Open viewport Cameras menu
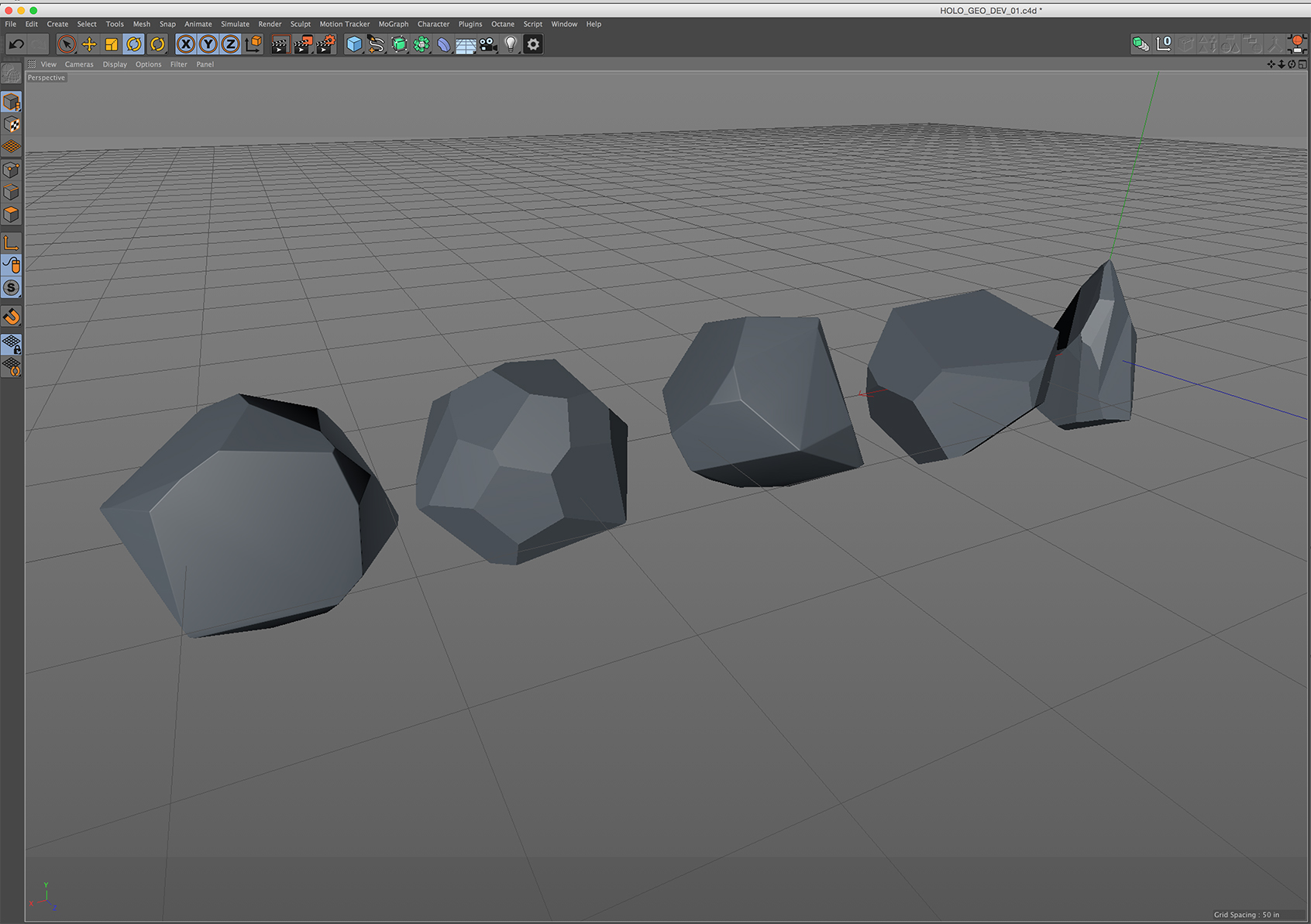Screen dimensions: 1311x924 click(x=79, y=64)
